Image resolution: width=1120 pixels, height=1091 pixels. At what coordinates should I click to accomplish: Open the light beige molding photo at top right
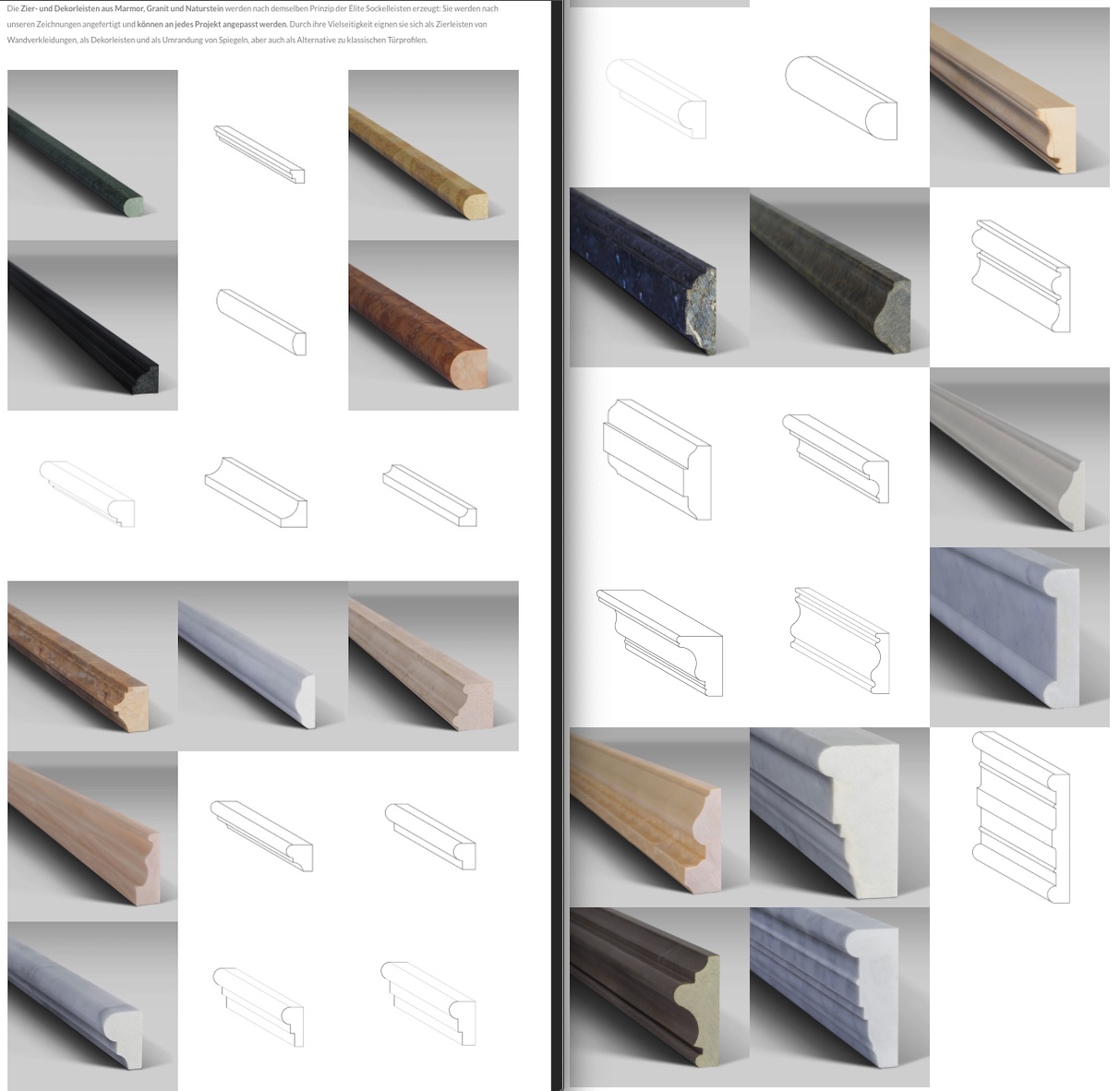[1018, 97]
